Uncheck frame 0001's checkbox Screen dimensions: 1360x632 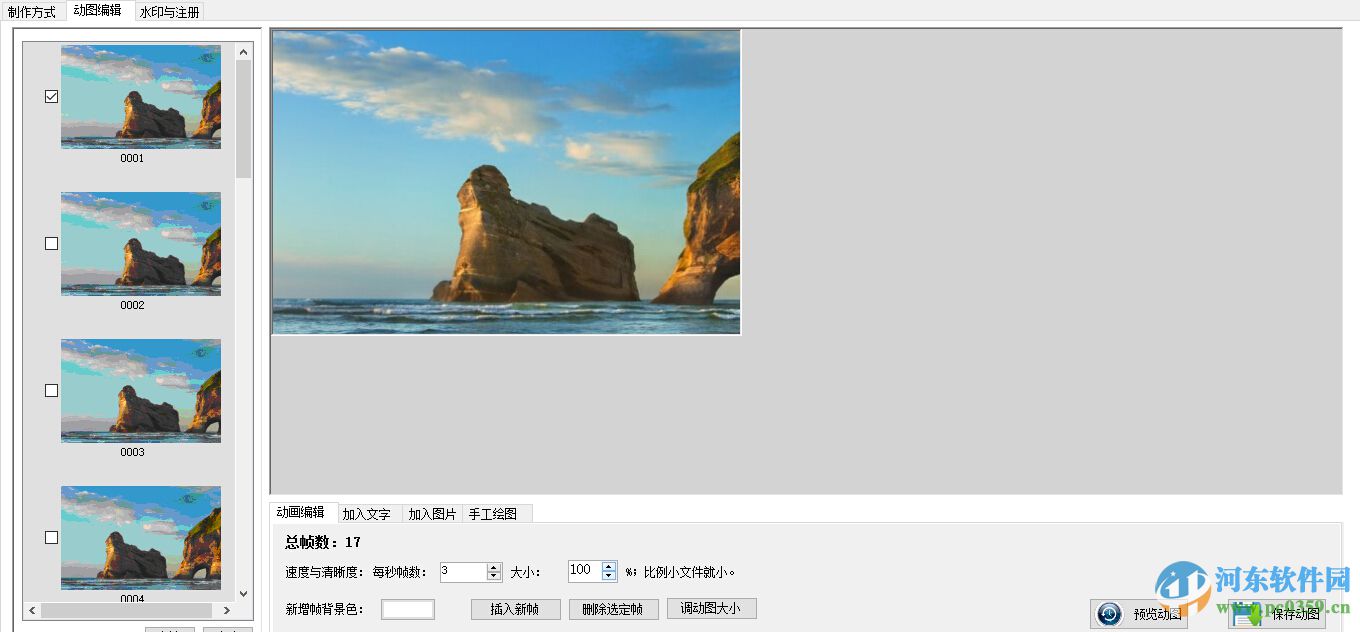click(x=50, y=96)
